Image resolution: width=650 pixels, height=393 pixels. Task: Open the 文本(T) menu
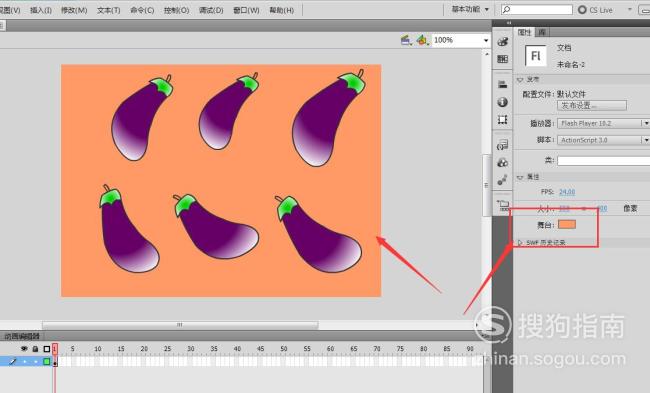(109, 10)
